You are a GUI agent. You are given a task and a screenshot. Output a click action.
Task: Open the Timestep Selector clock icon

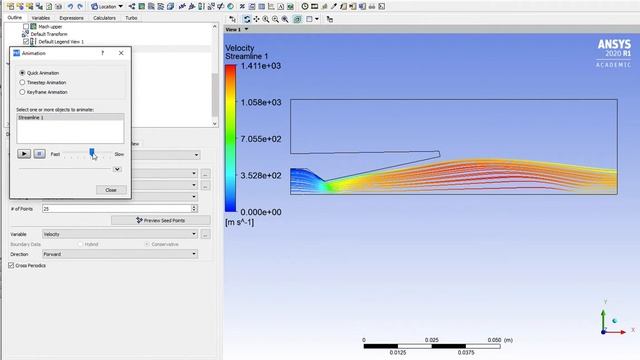pos(305,7)
